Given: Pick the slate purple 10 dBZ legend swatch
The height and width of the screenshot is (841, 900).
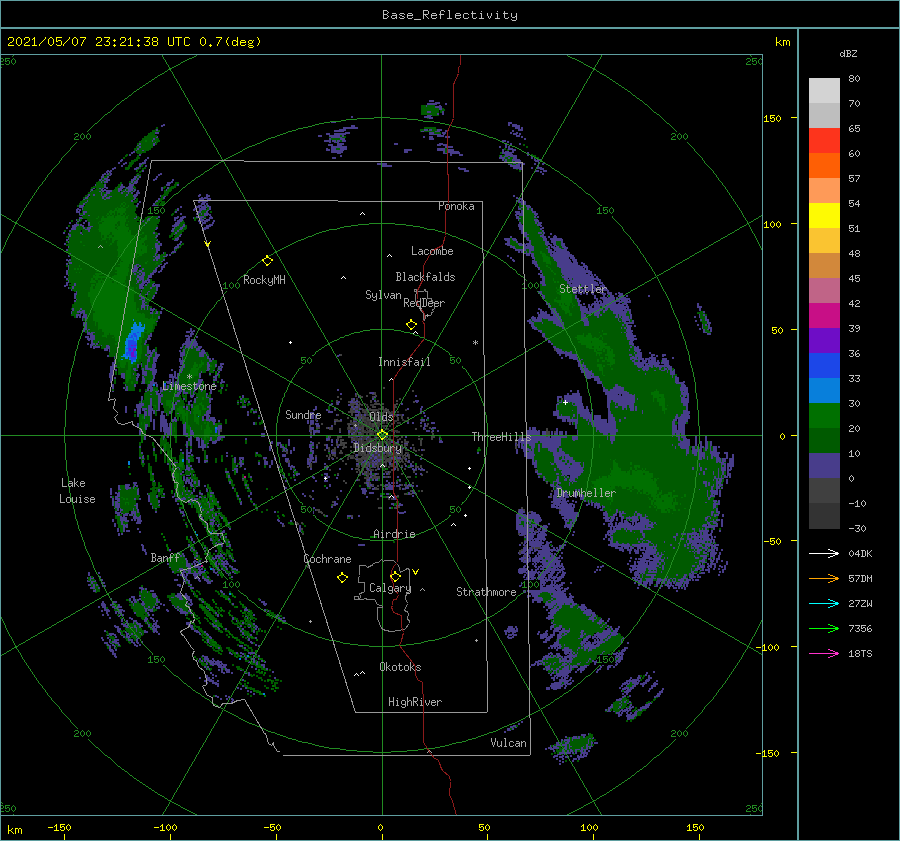Looking at the screenshot, I should click(x=824, y=466).
